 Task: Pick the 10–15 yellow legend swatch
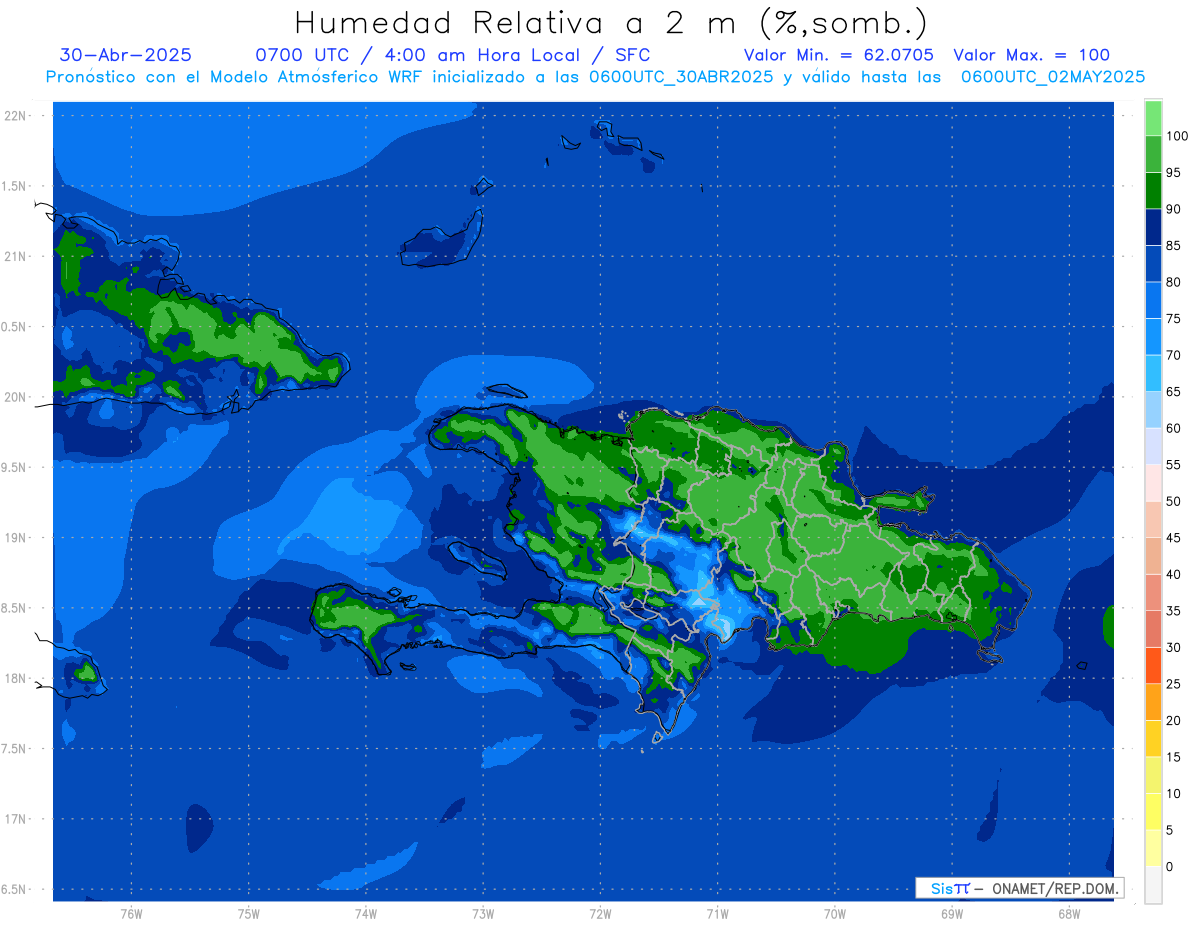(x=1153, y=775)
